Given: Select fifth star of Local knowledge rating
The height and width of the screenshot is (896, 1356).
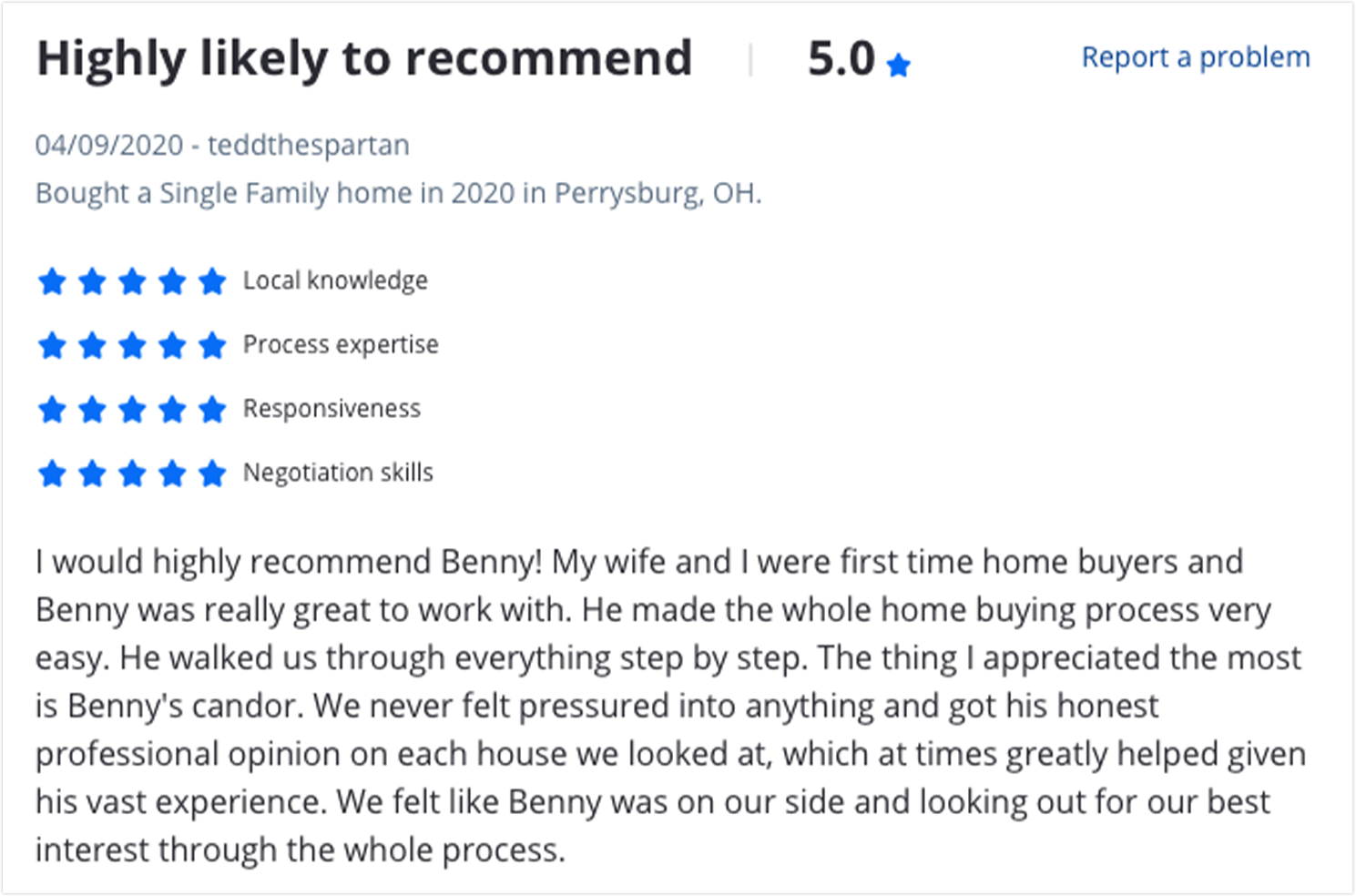Looking at the screenshot, I should (x=212, y=281).
